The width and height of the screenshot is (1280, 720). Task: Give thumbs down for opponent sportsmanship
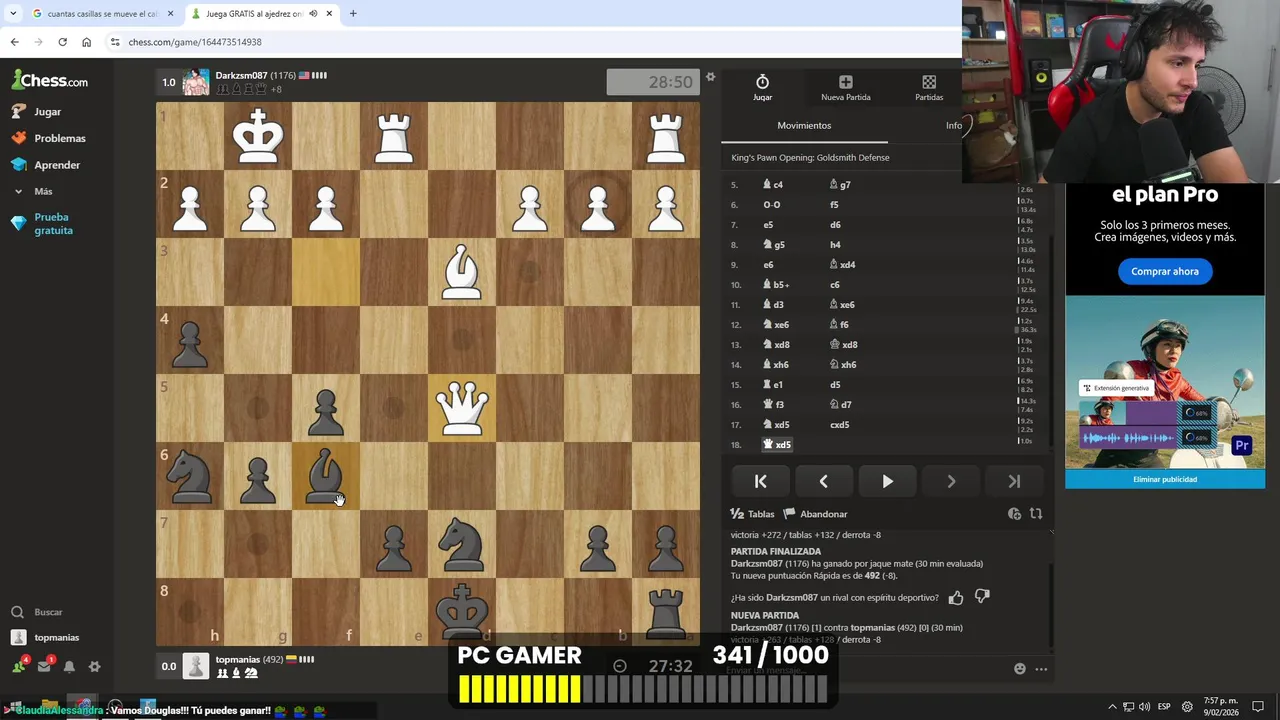pyautogui.click(x=982, y=597)
